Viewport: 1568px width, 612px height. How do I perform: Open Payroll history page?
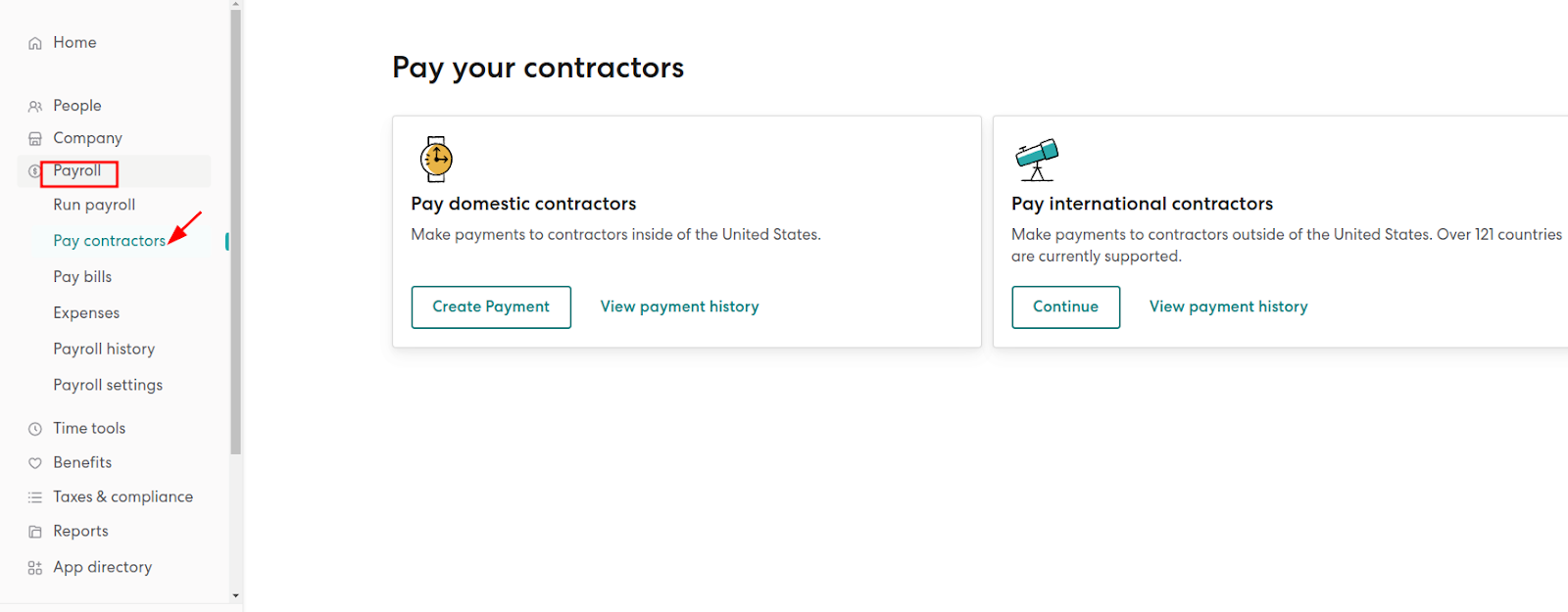(104, 350)
